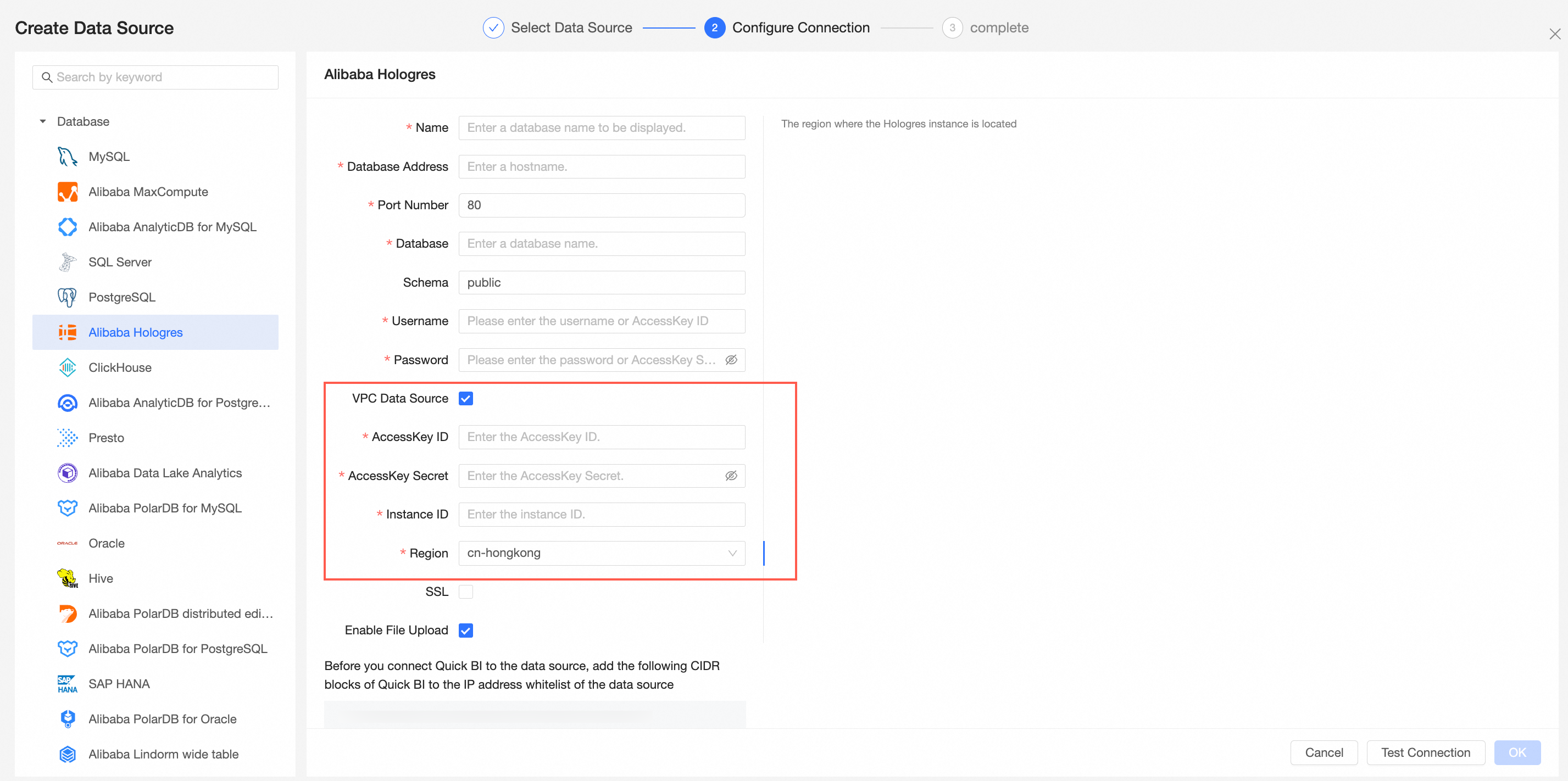Choose PostgreSQL from the database list
Image resolution: width=1568 pixels, height=781 pixels.
click(x=155, y=297)
